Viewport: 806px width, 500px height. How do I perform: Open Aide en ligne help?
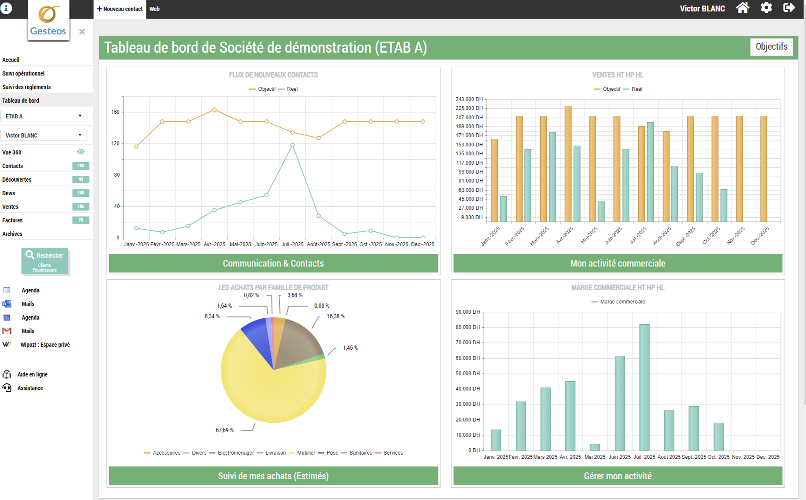point(7,373)
